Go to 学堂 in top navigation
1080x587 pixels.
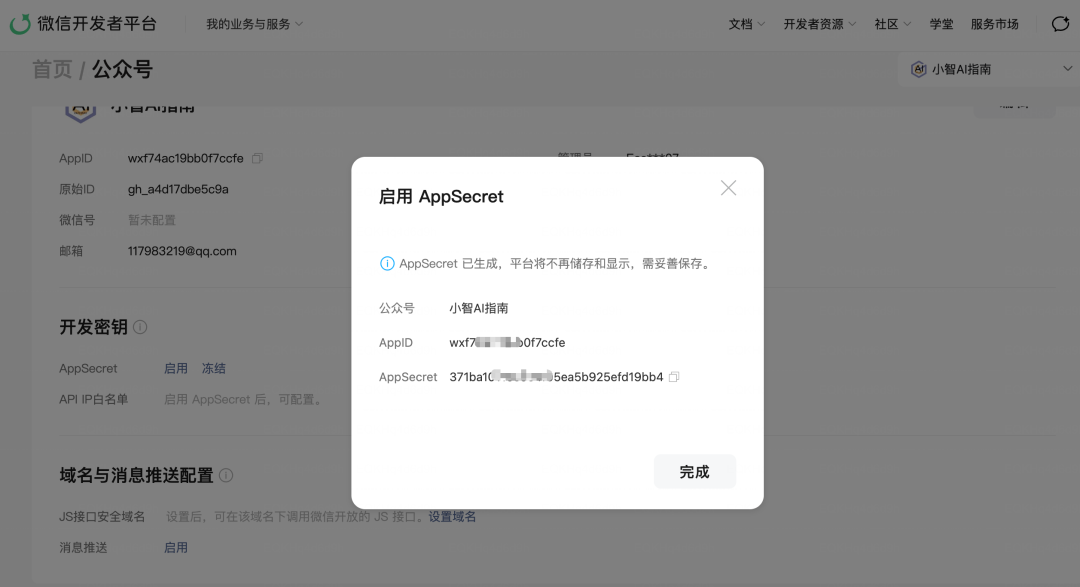(x=941, y=24)
